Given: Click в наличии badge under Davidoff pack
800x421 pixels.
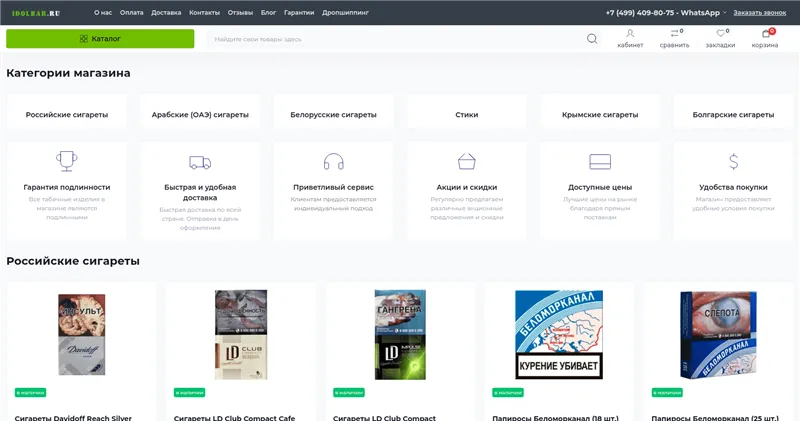Looking at the screenshot, I should coord(30,392).
